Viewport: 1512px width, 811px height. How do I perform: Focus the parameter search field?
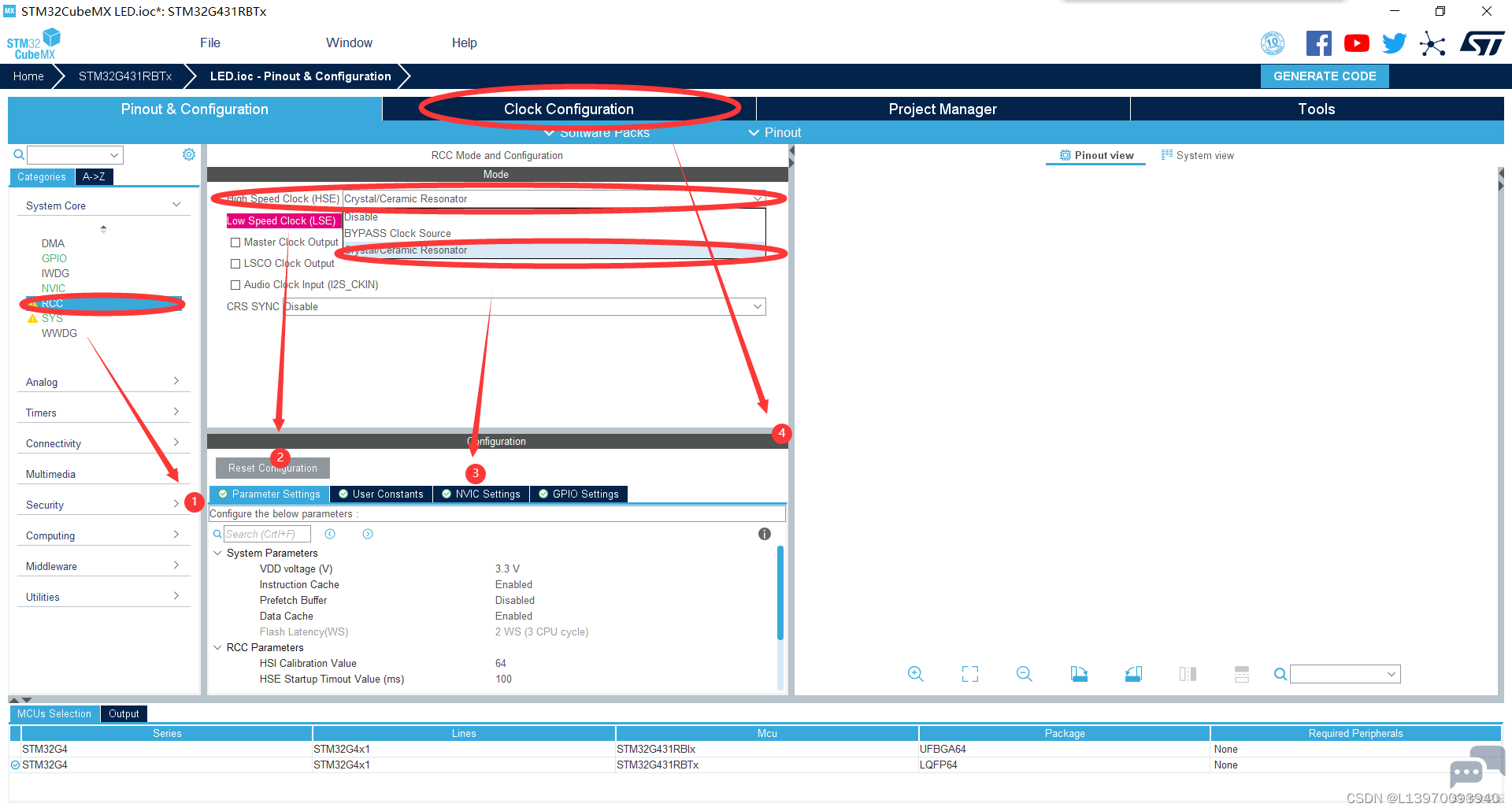pos(267,534)
